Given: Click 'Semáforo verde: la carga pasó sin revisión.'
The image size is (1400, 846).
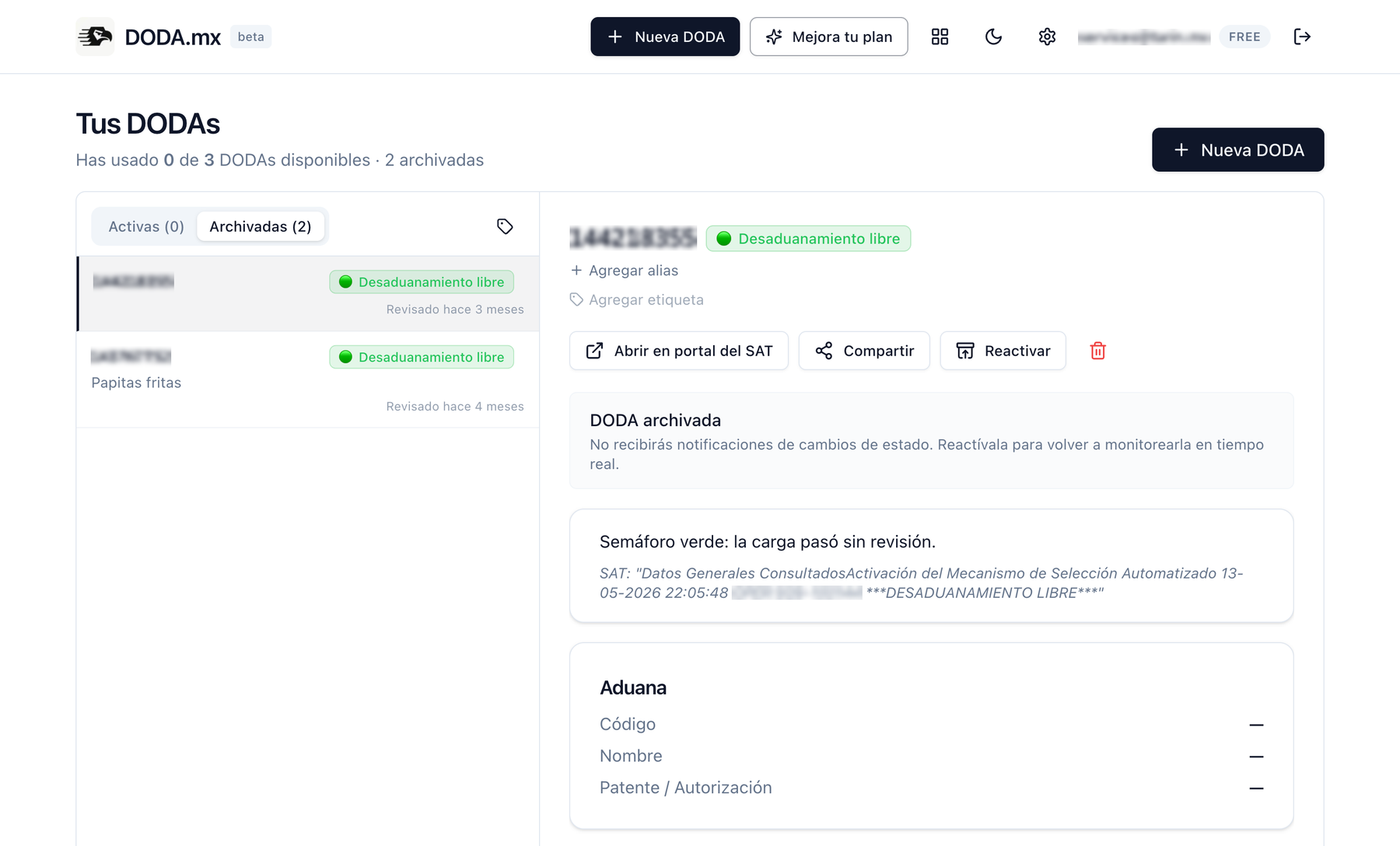Looking at the screenshot, I should click(x=768, y=541).
